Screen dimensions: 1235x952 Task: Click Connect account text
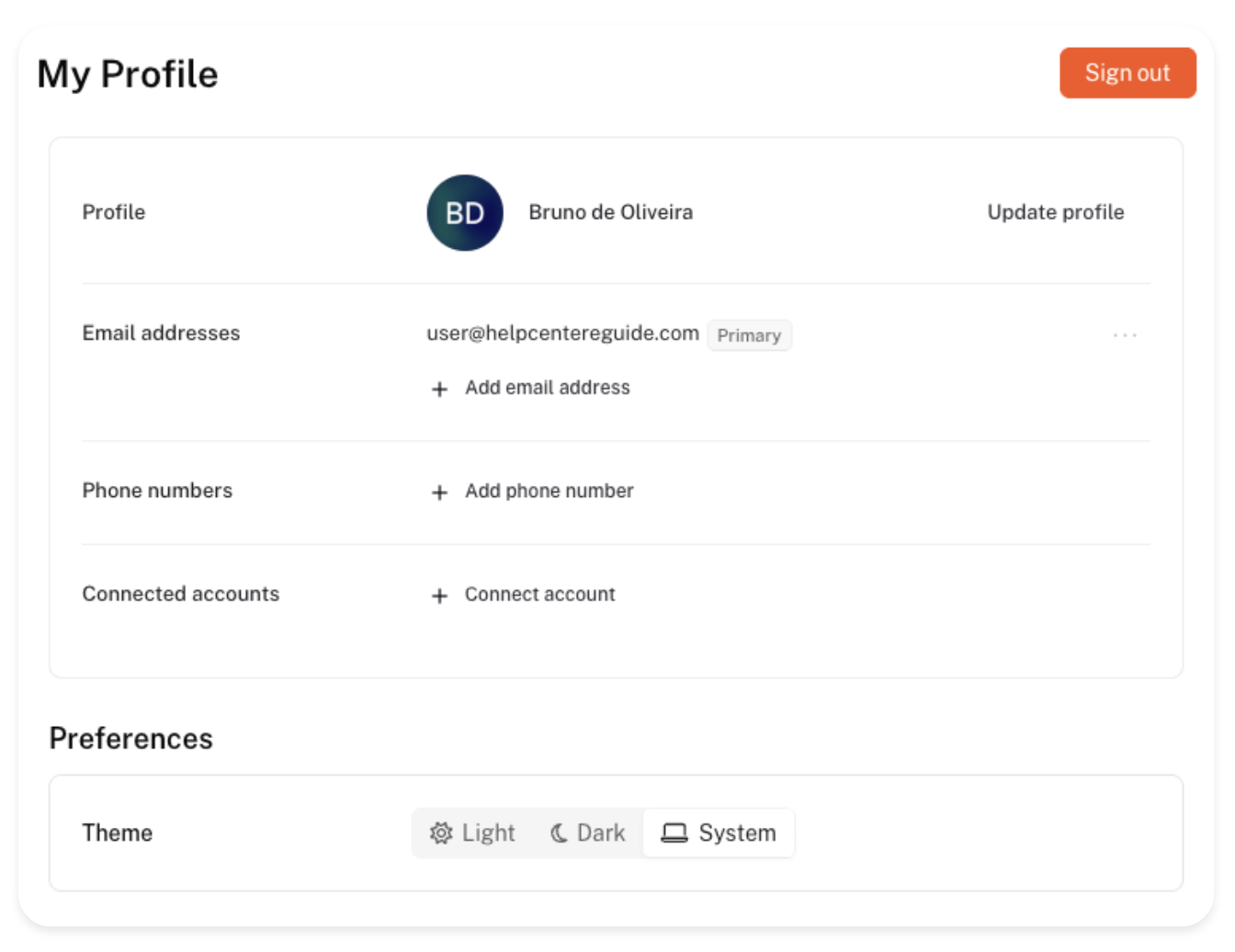[x=540, y=595]
